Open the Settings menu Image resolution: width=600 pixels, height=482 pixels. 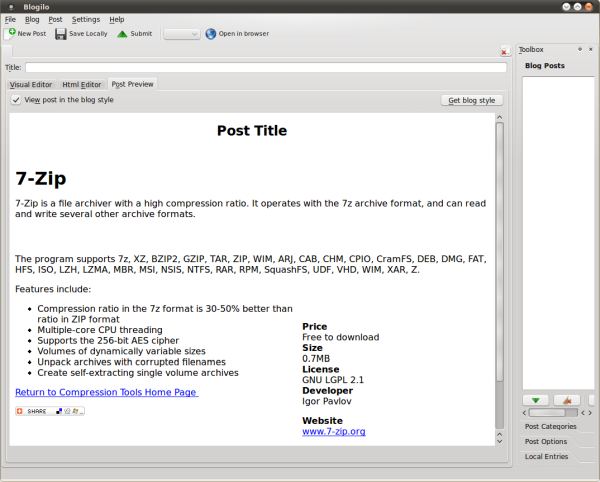coord(86,20)
